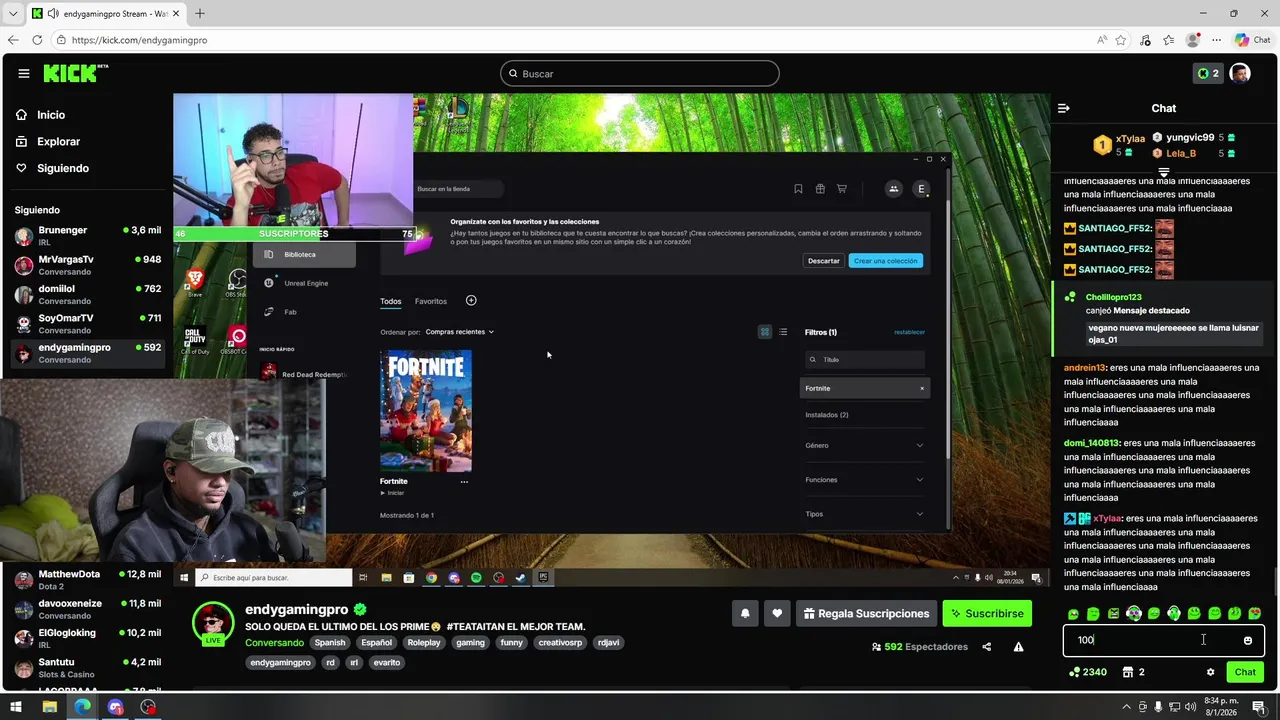
Task: Select the endygamingpro Stream browser tab
Action: 106,14
